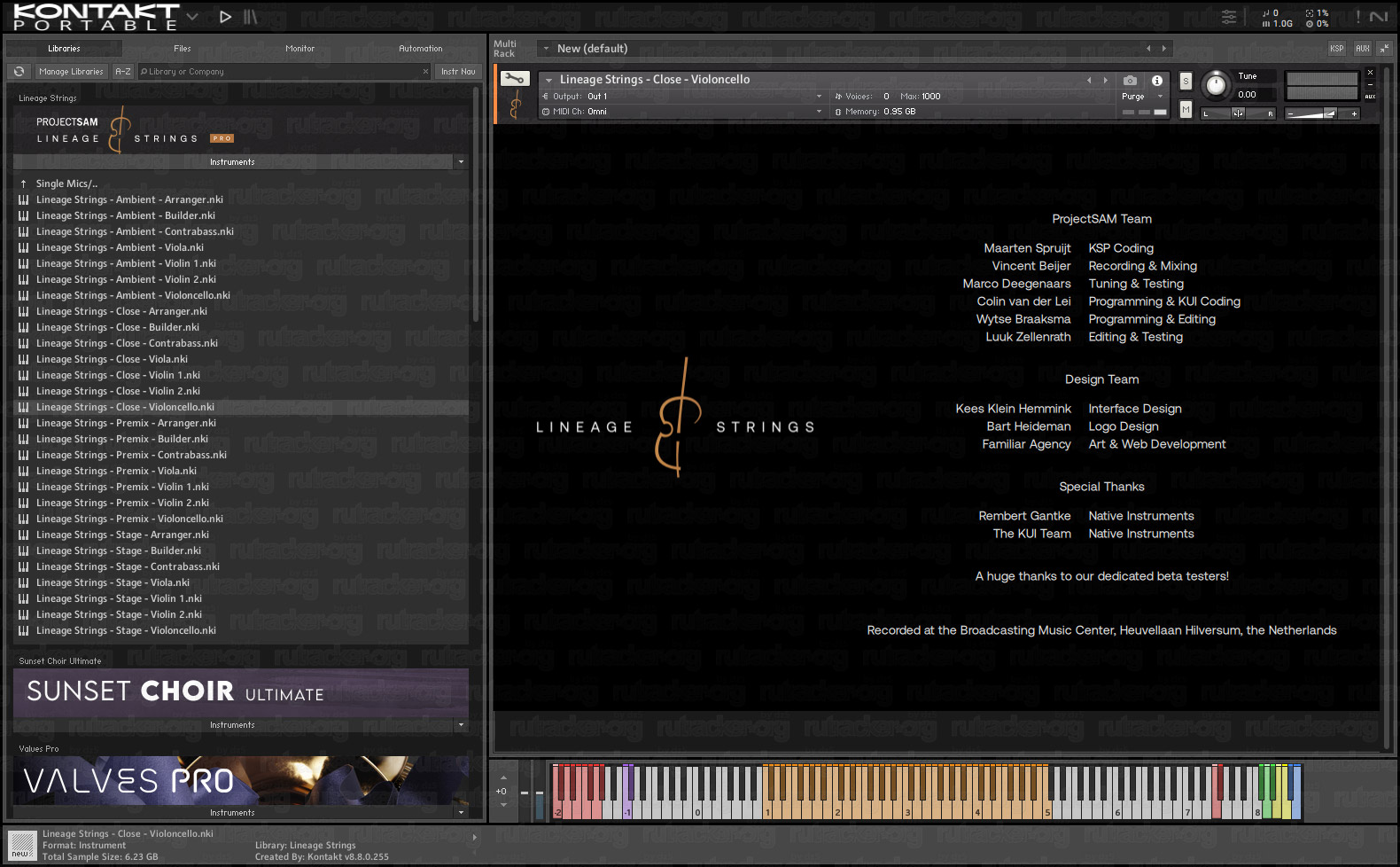Toggle the Instr Nav pane

pyautogui.click(x=458, y=72)
